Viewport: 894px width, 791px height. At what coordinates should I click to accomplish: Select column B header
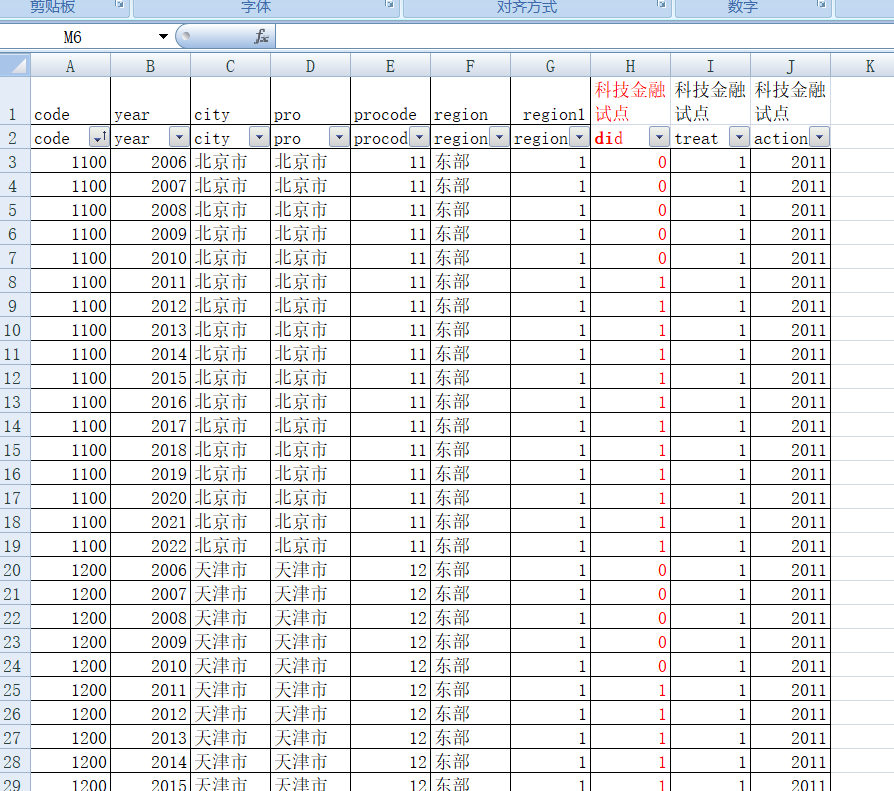(x=151, y=66)
